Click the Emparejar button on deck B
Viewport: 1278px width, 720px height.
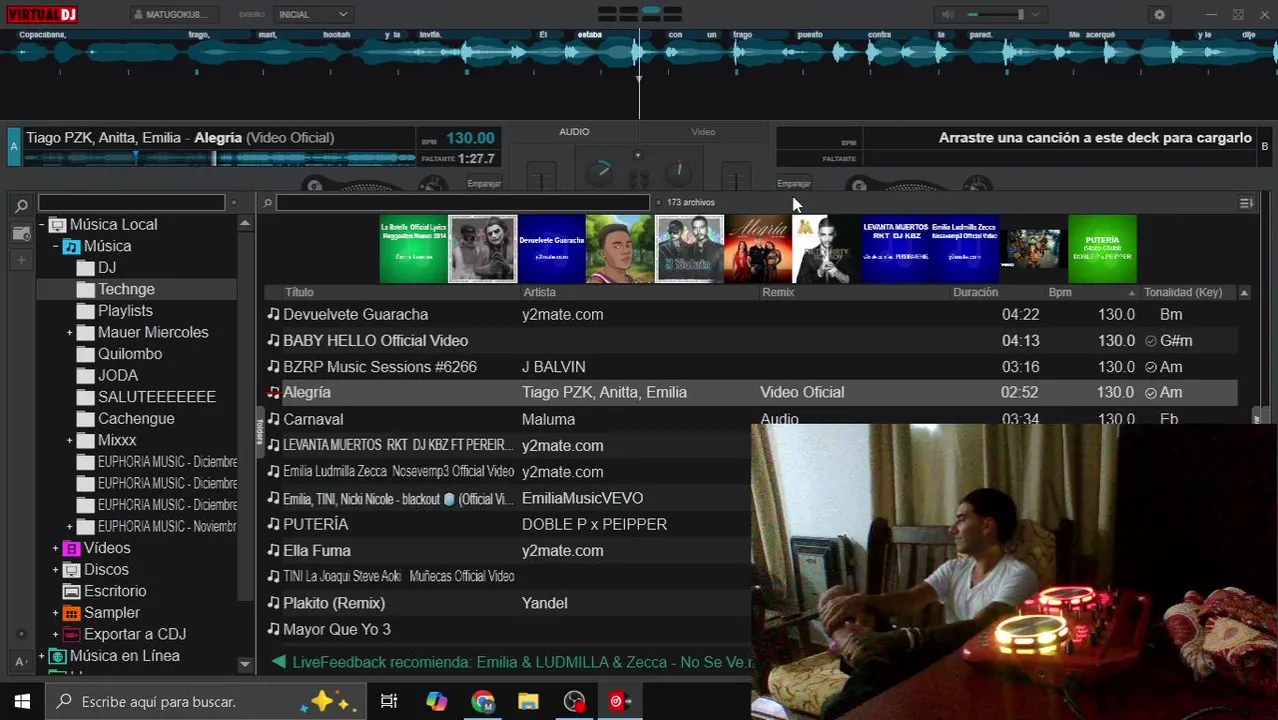pos(794,183)
